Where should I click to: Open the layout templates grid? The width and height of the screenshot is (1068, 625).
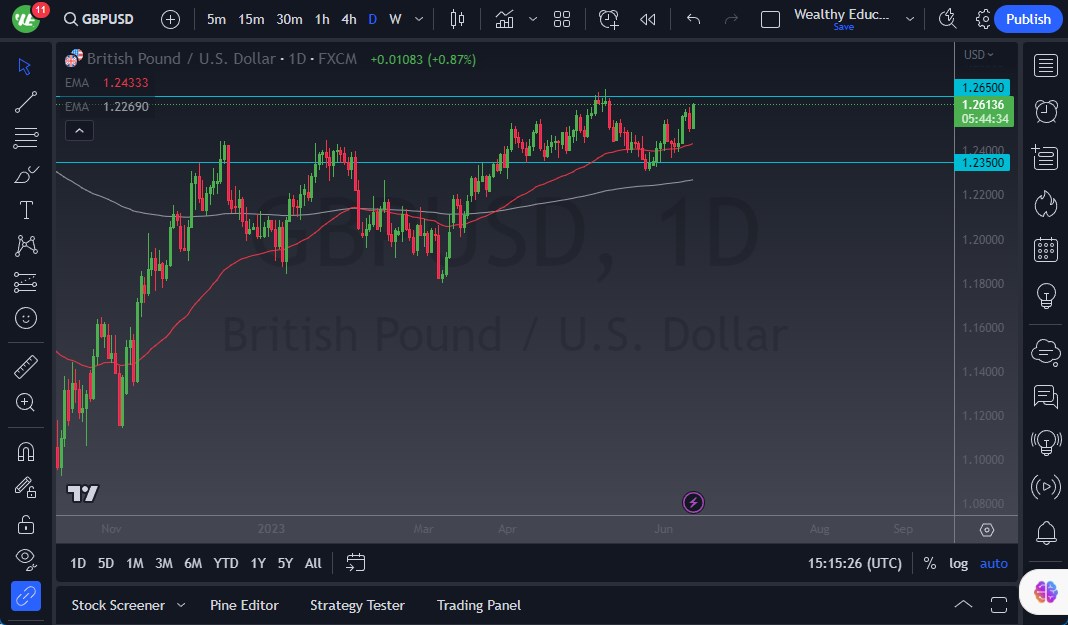point(562,19)
